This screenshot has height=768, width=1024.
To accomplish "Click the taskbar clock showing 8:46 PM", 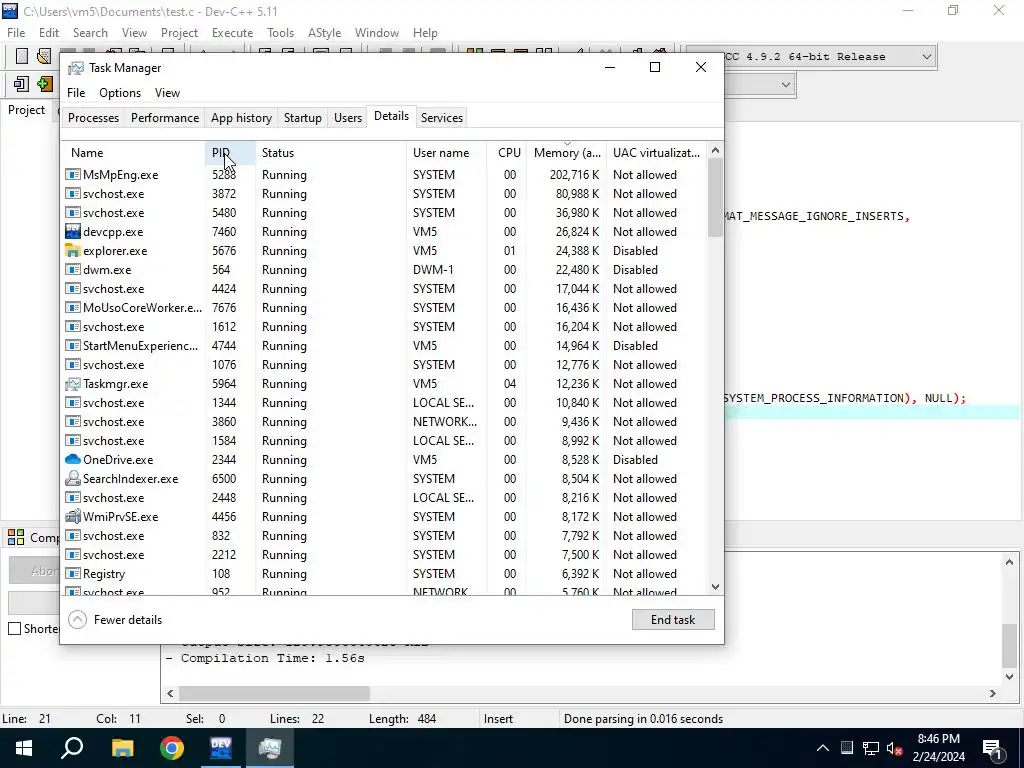I will point(938,748).
